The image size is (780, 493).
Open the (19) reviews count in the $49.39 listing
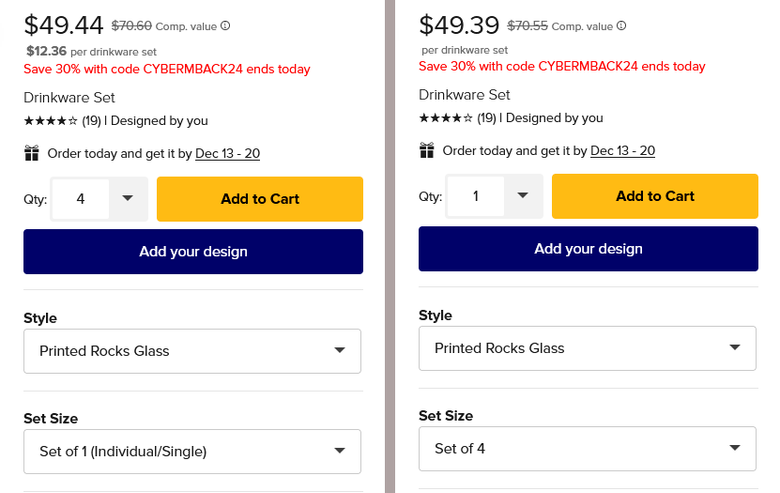point(487,118)
